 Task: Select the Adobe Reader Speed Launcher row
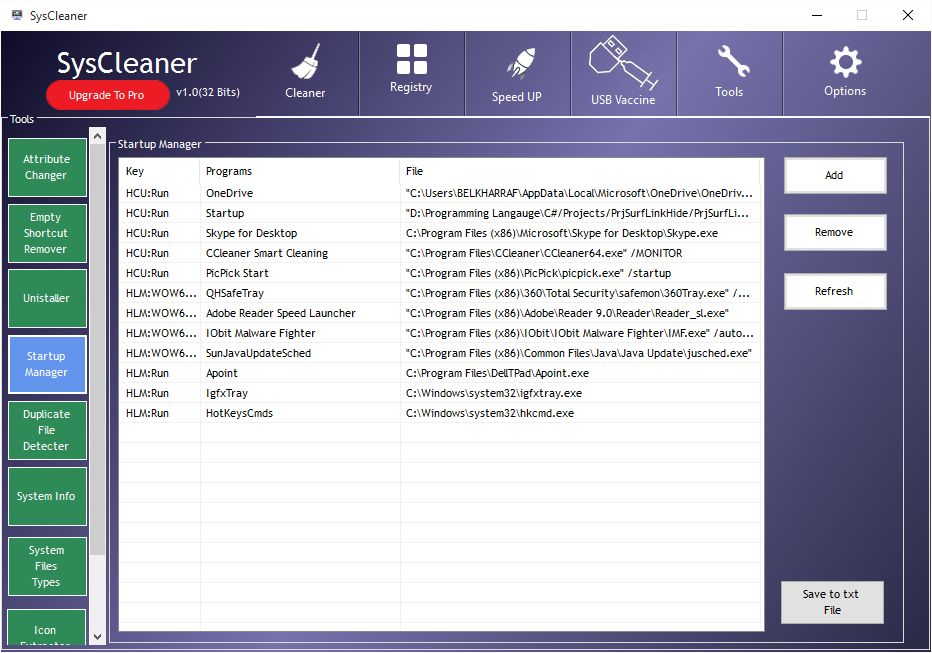click(x=440, y=313)
